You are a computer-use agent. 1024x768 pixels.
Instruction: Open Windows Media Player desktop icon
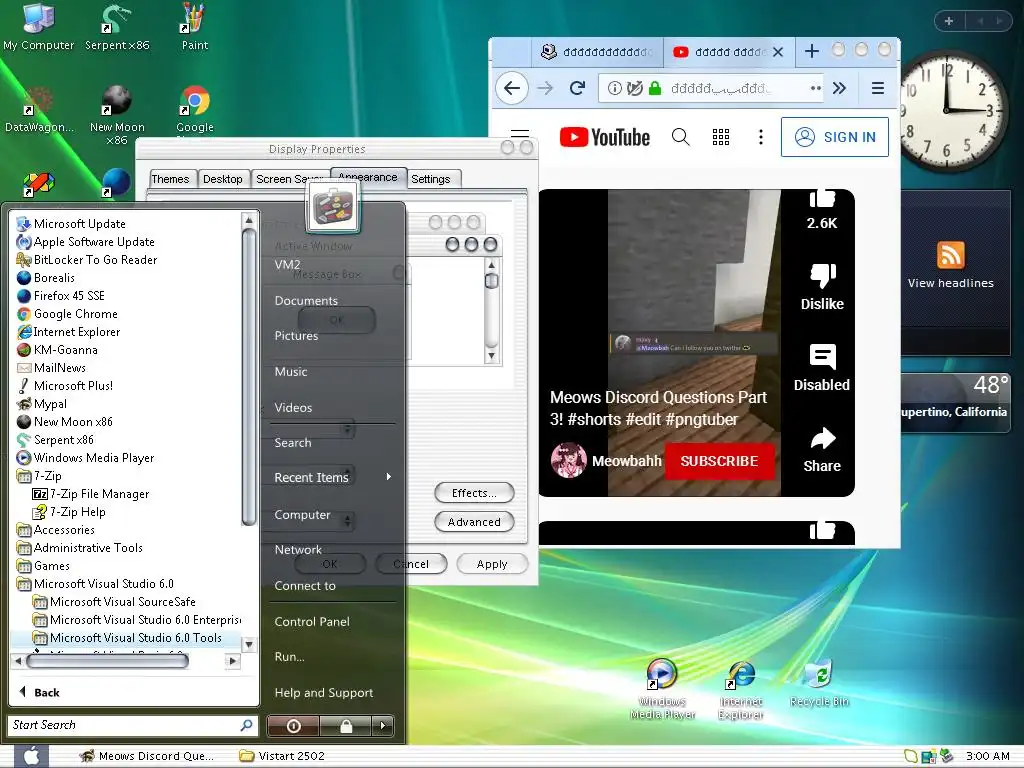click(662, 690)
